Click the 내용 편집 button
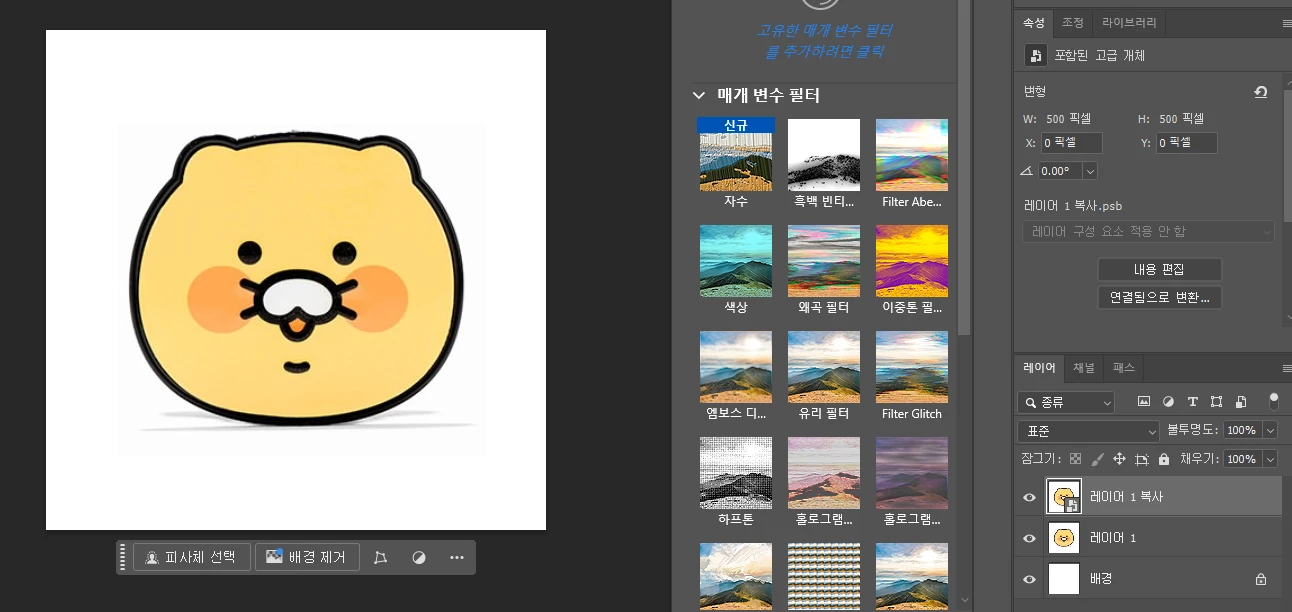1292x612 pixels. (x=1159, y=269)
